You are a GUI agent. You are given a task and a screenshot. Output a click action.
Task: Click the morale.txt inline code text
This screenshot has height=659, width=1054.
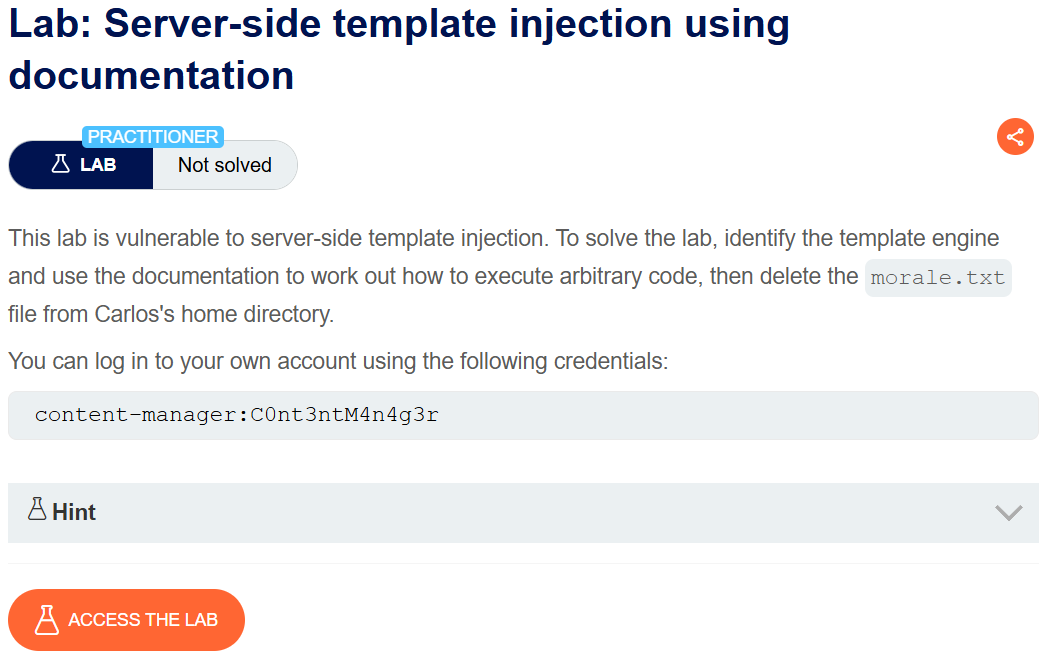pyautogui.click(x=937, y=277)
